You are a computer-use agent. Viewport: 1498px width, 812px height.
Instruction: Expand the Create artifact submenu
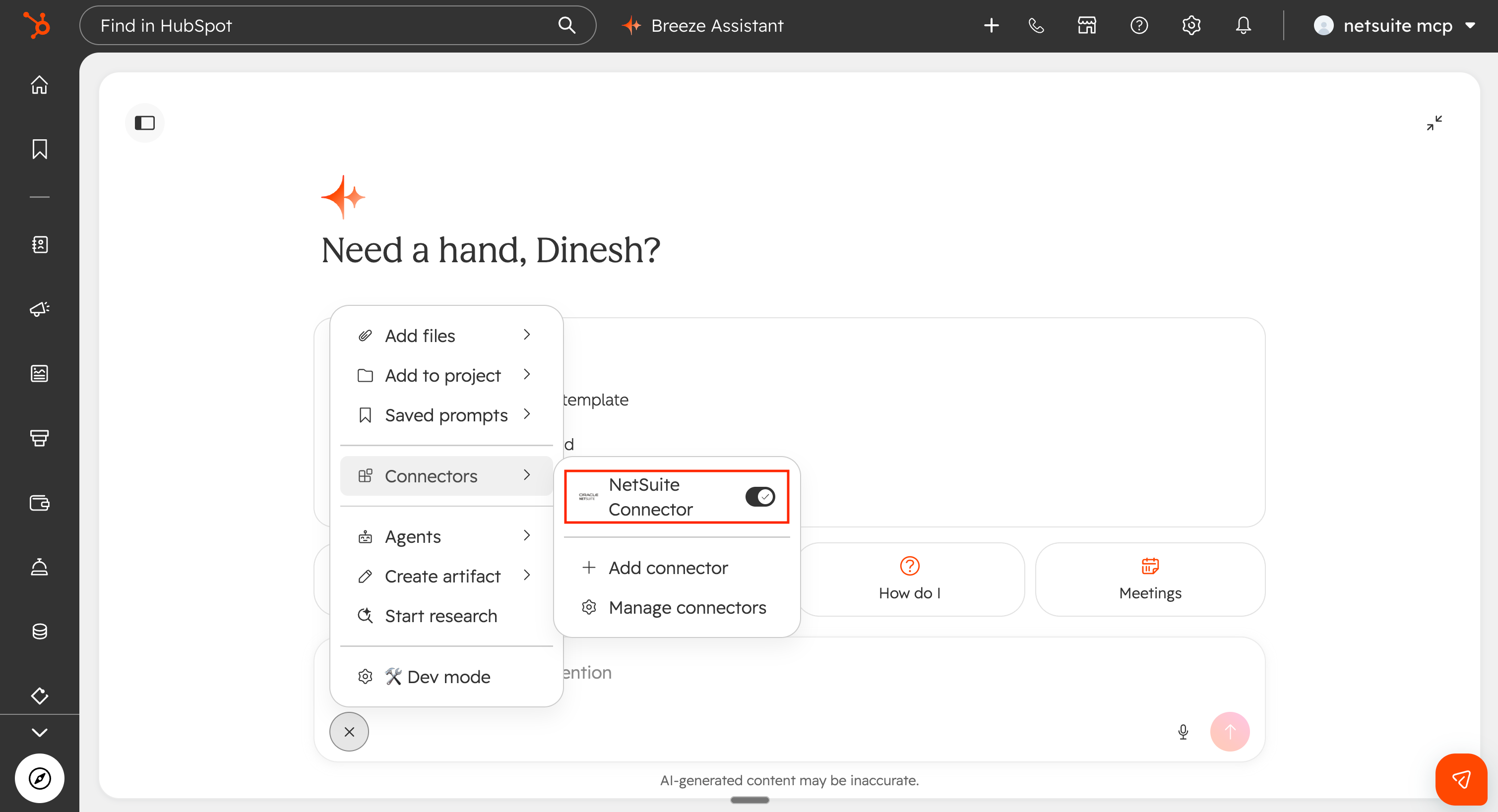[x=446, y=576]
